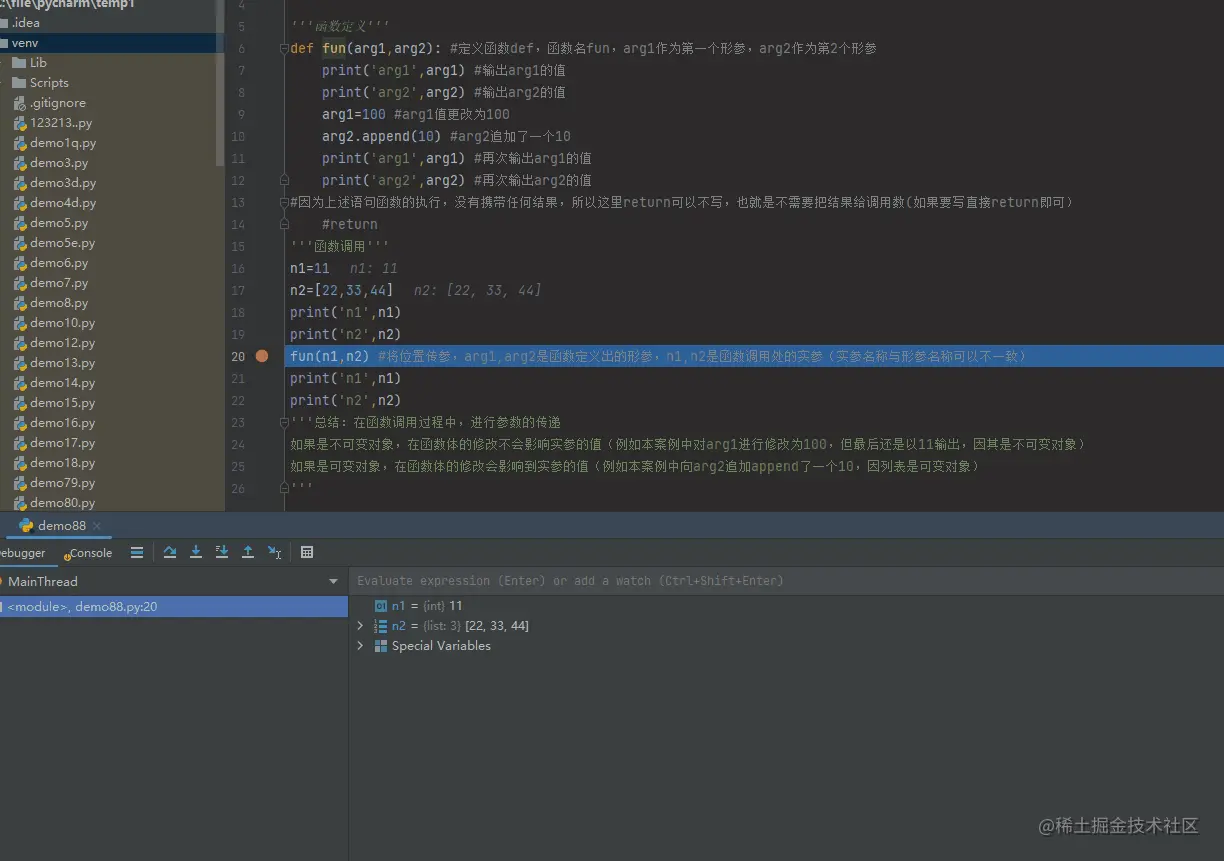This screenshot has height=861, width=1224.
Task: Click the fold marker on line 12
Action: (x=285, y=180)
